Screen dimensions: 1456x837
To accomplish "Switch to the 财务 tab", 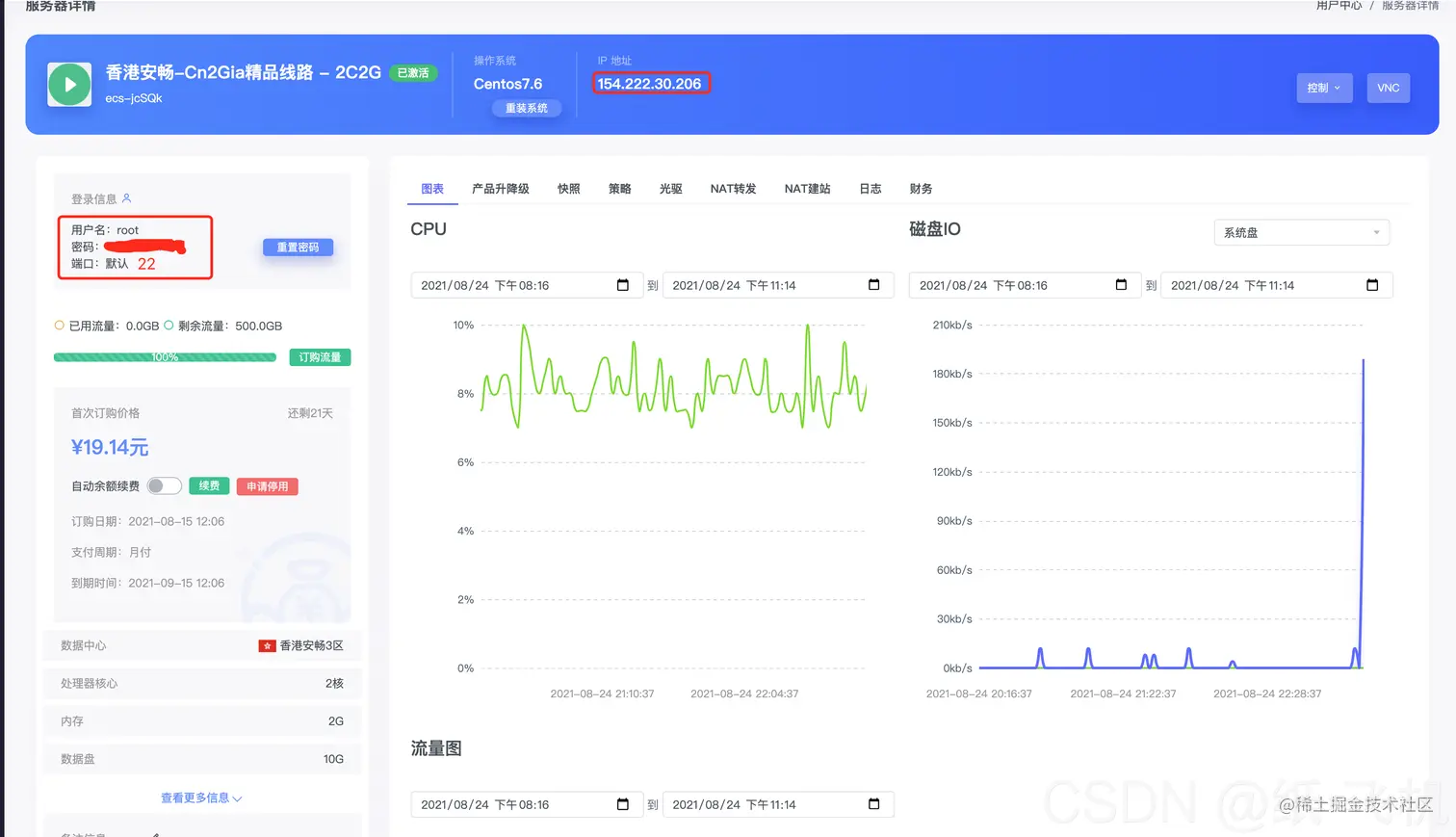I will [921, 189].
